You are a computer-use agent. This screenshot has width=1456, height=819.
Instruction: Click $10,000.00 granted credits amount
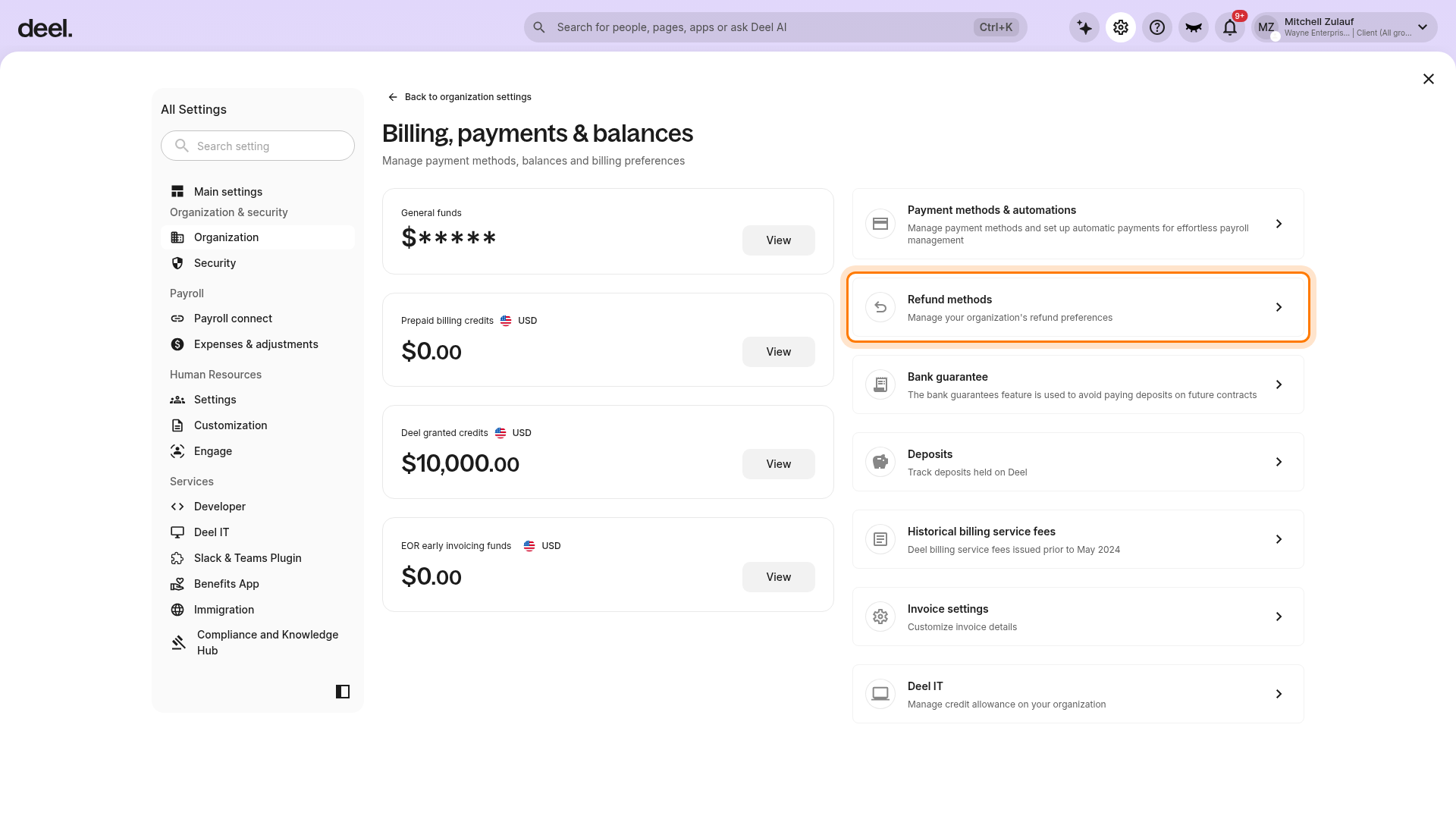[460, 463]
